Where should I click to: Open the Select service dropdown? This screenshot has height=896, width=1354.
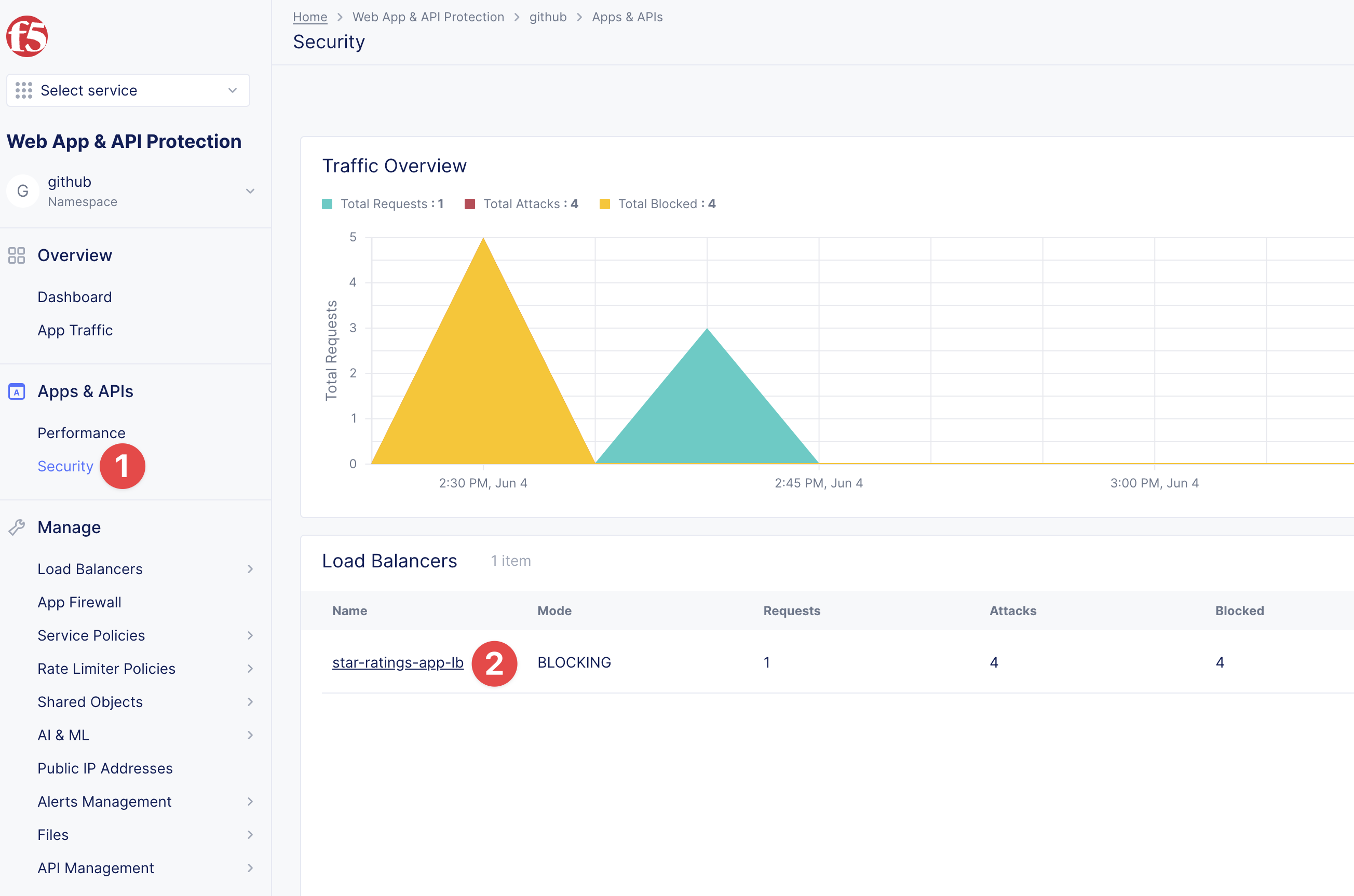128,90
